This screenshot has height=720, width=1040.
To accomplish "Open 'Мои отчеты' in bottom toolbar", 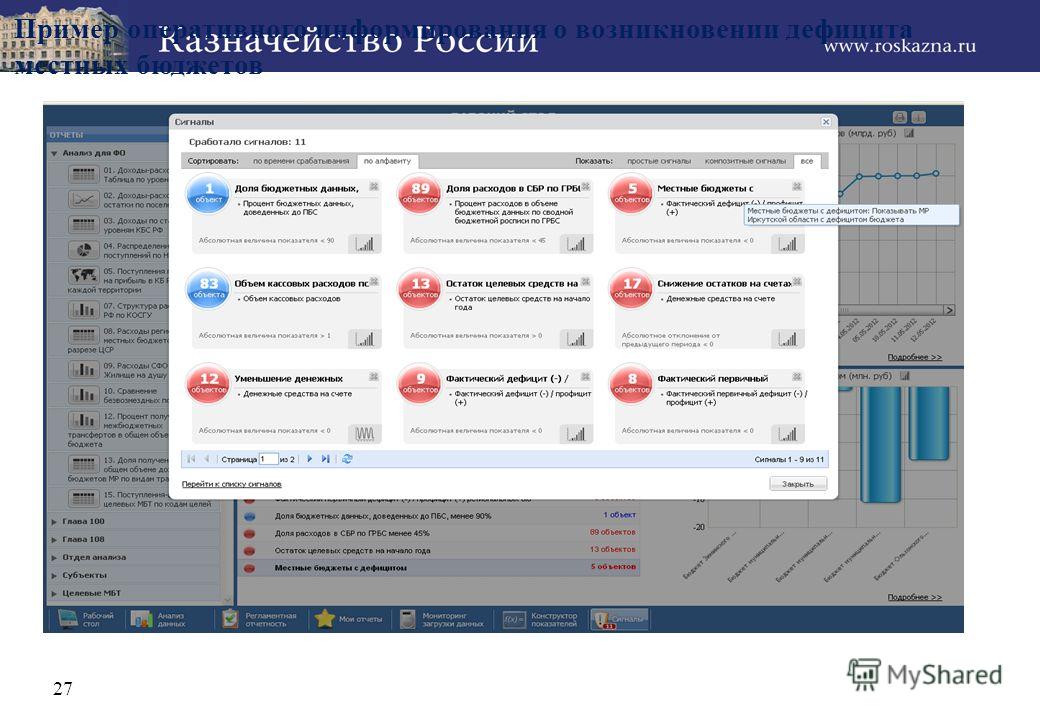I will coord(349,619).
